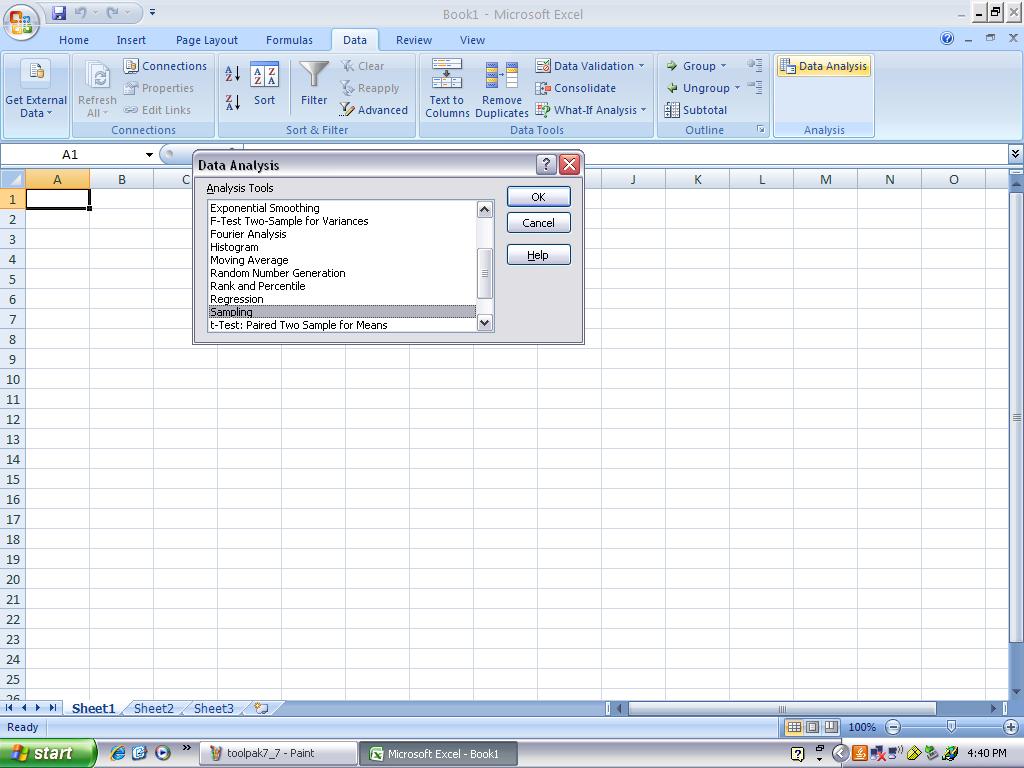The image size is (1024, 768).
Task: Click the Consolidate tool
Action: click(576, 88)
